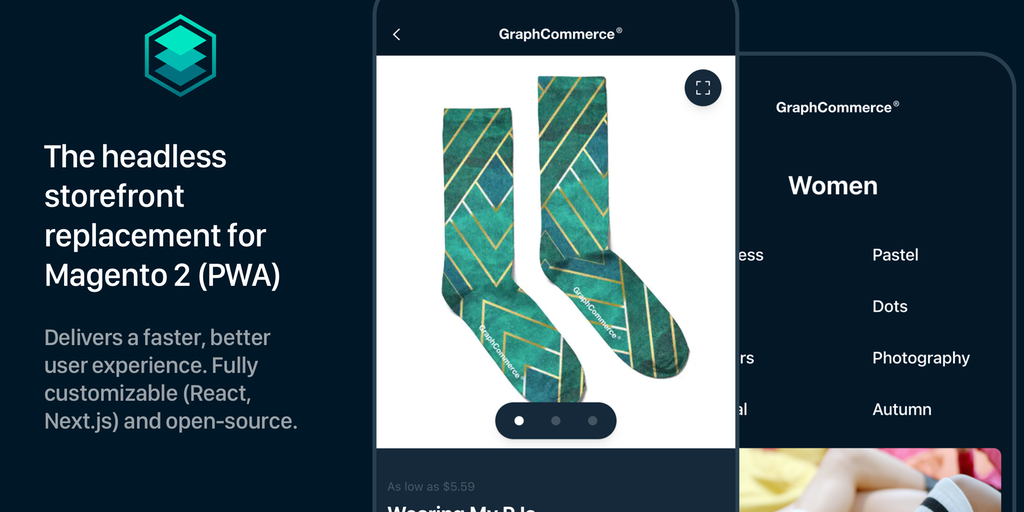Select the first carousel dot

point(519,421)
